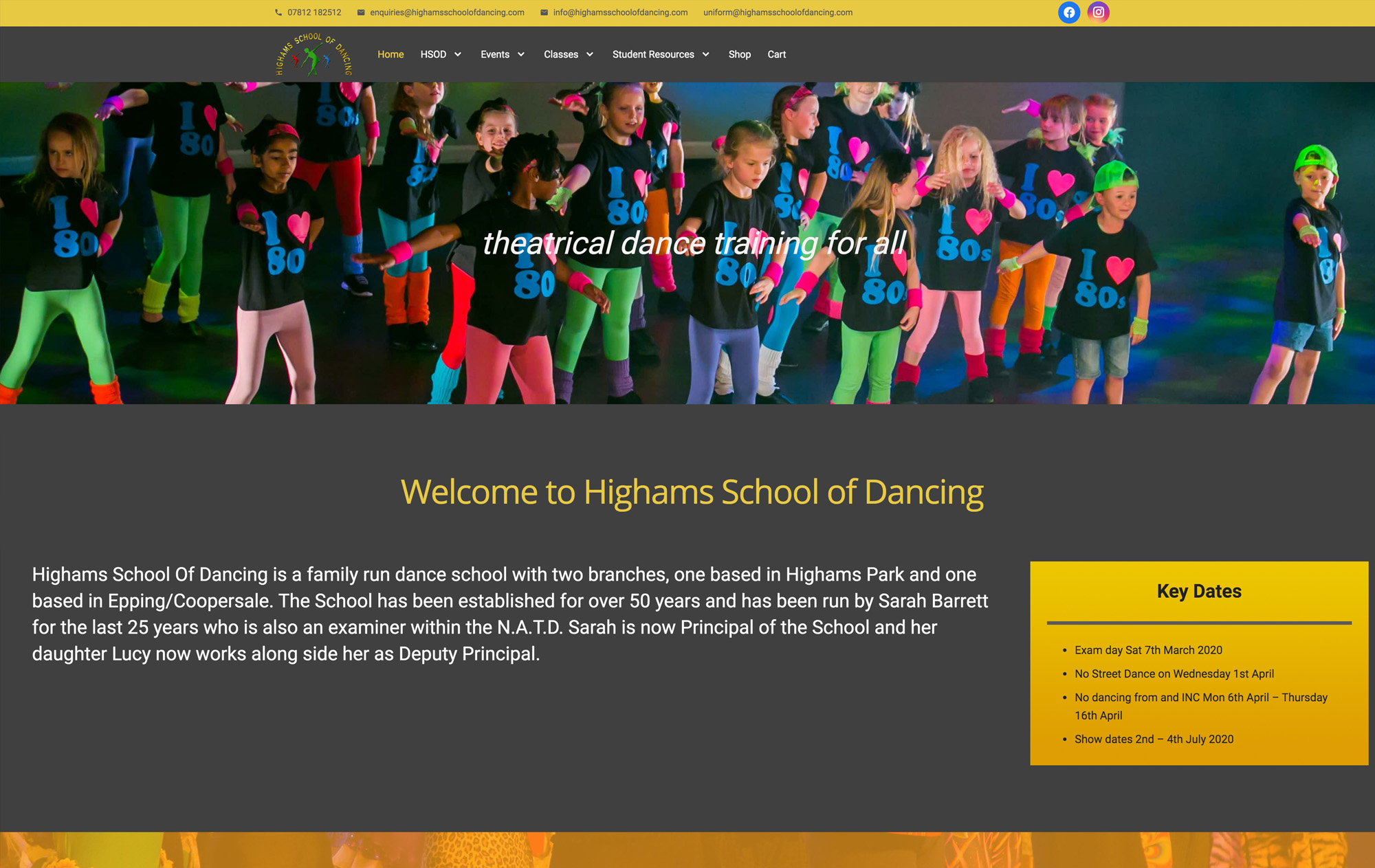The image size is (1375, 868).
Task: Click the phone icon beside 07812 182512
Action: tap(278, 12)
